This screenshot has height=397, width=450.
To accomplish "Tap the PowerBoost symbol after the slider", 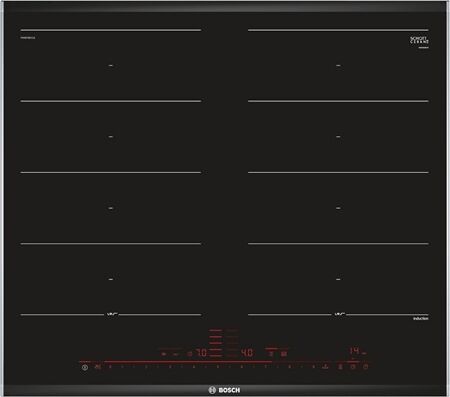I will [x=325, y=367].
